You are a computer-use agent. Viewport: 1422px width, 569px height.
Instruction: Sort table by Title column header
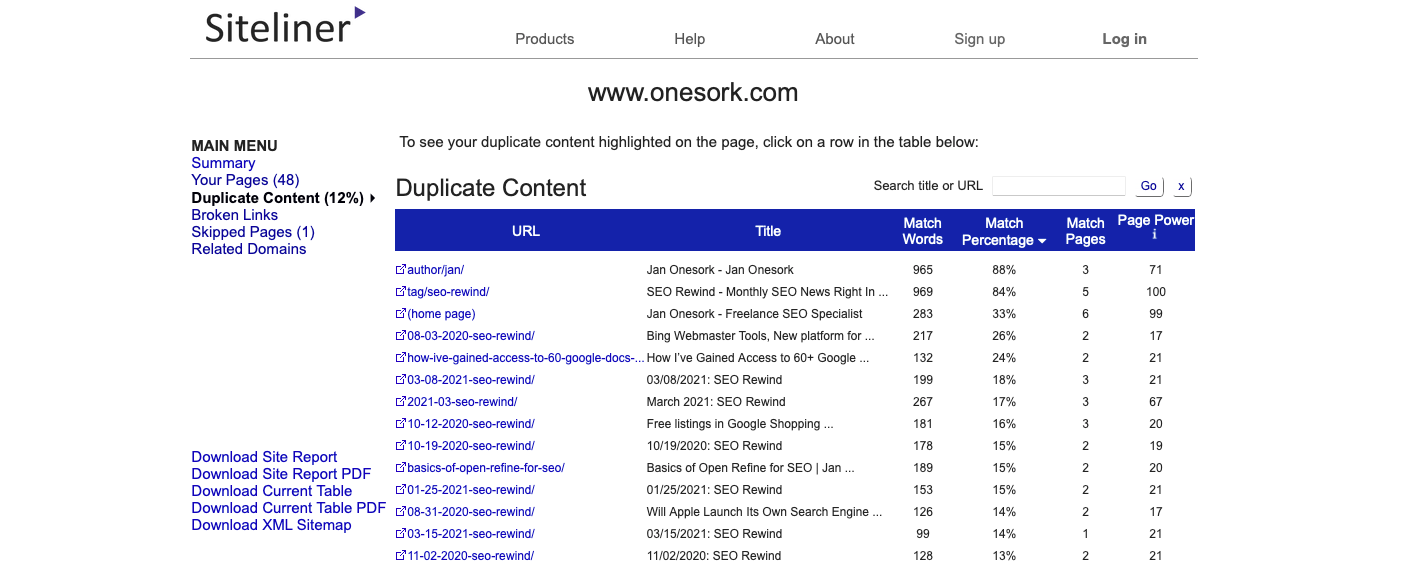[768, 231]
